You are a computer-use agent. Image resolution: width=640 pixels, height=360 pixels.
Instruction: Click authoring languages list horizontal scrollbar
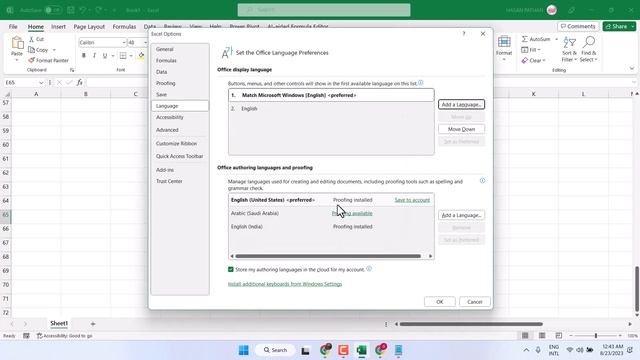point(328,256)
